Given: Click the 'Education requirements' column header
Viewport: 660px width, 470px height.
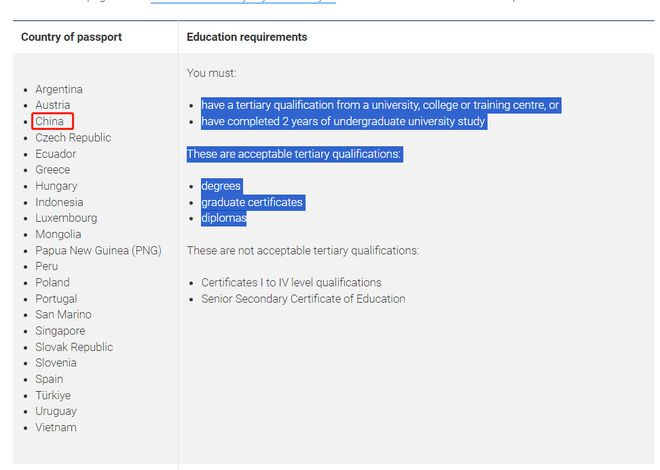Looking at the screenshot, I should tap(247, 37).
